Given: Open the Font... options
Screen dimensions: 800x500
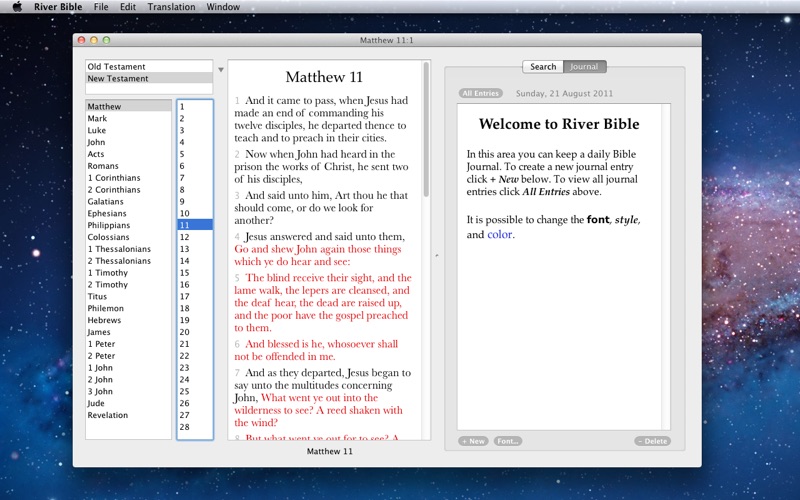Looking at the screenshot, I should point(507,441).
